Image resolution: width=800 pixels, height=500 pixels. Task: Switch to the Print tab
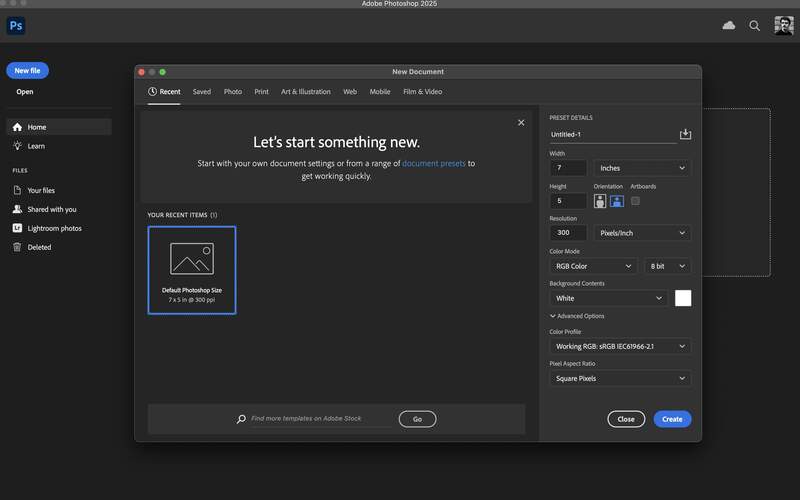tap(261, 92)
